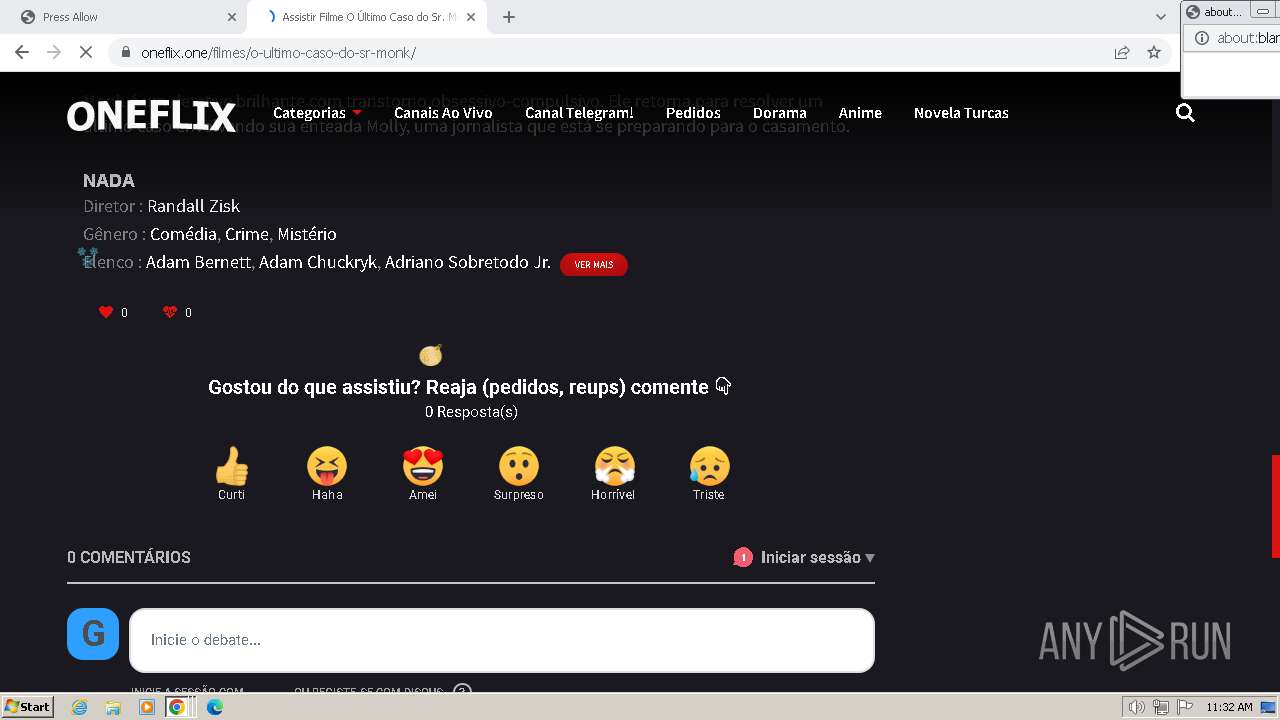This screenshot has width=1280, height=720.
Task: Like the film with the red heart
Action: pos(106,312)
